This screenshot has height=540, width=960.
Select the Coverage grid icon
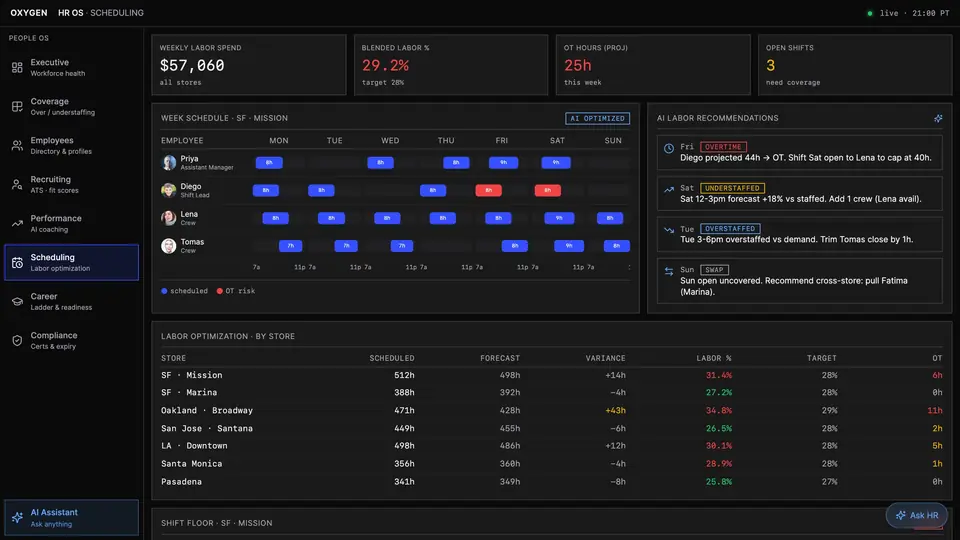click(x=17, y=107)
